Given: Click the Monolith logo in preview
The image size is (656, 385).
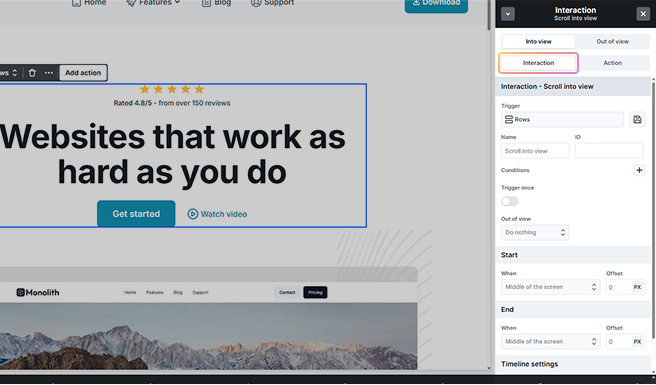Looking at the screenshot, I should click(x=38, y=293).
